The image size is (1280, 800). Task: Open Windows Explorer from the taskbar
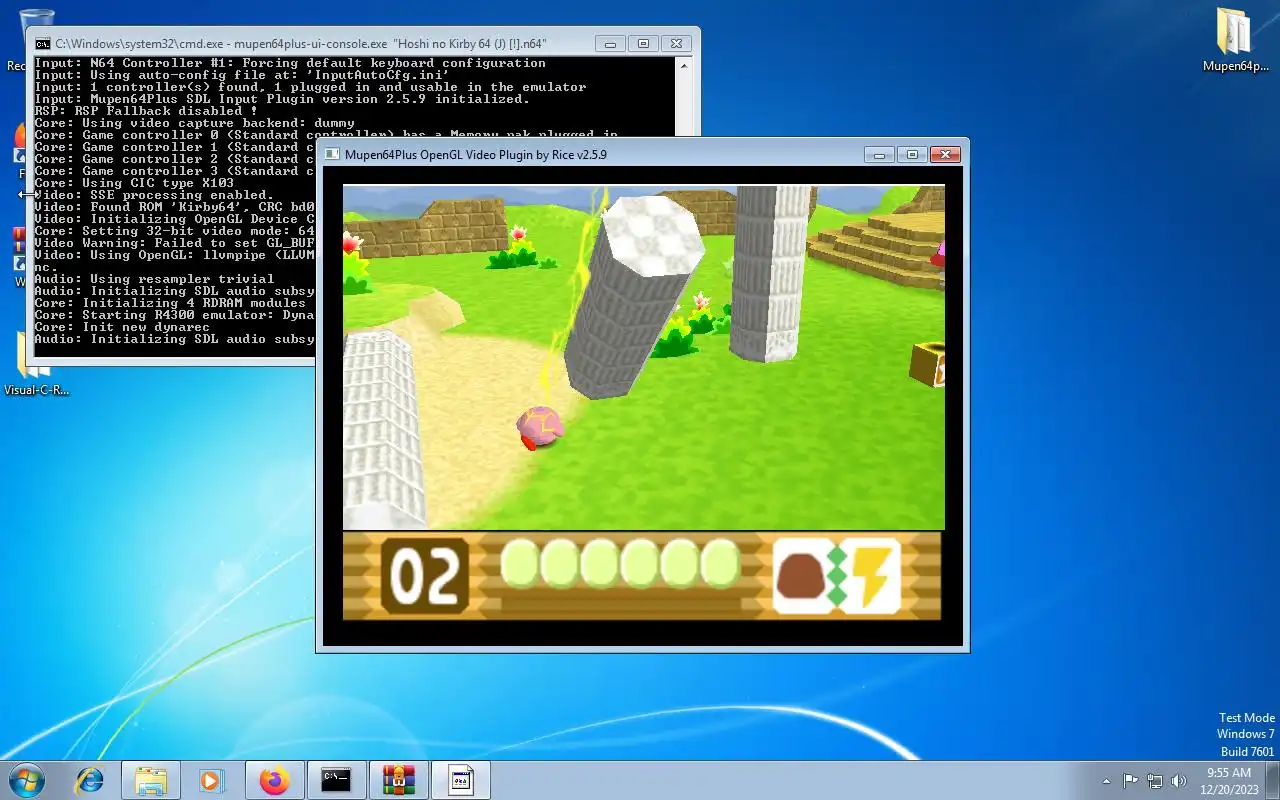click(x=151, y=780)
